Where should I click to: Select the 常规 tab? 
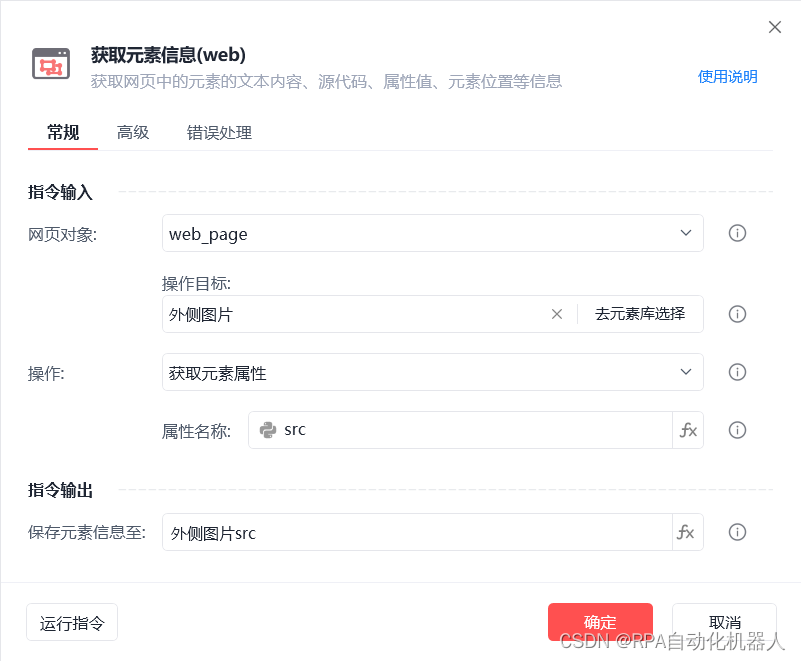63,132
